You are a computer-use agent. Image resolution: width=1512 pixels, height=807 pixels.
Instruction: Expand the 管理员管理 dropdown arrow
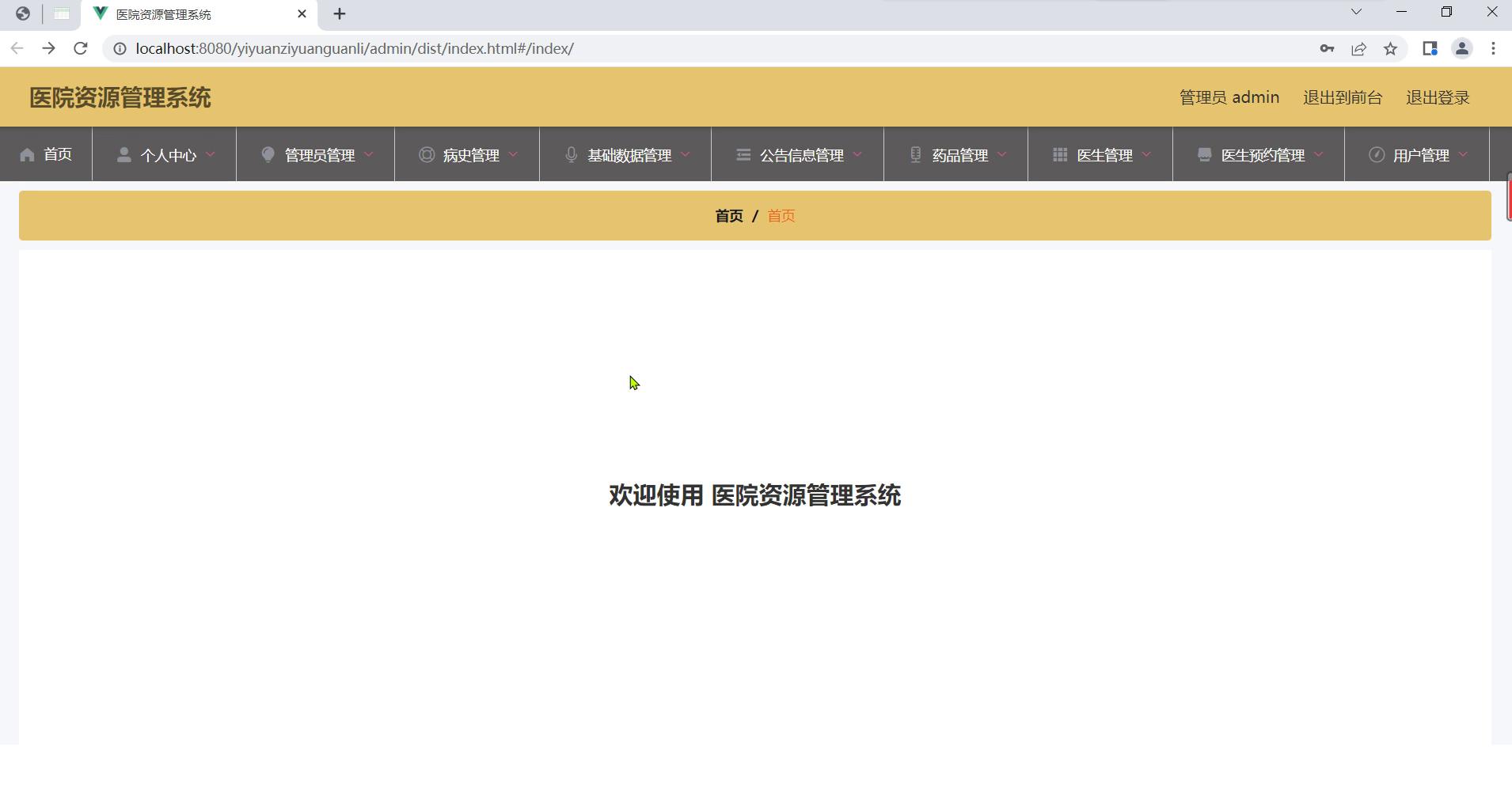pyautogui.click(x=369, y=154)
